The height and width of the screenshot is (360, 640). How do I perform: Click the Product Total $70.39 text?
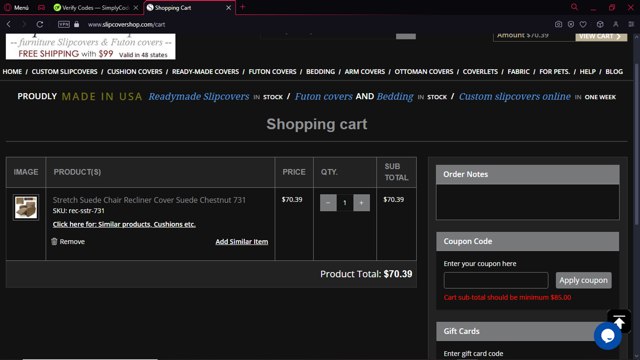pyautogui.click(x=366, y=274)
